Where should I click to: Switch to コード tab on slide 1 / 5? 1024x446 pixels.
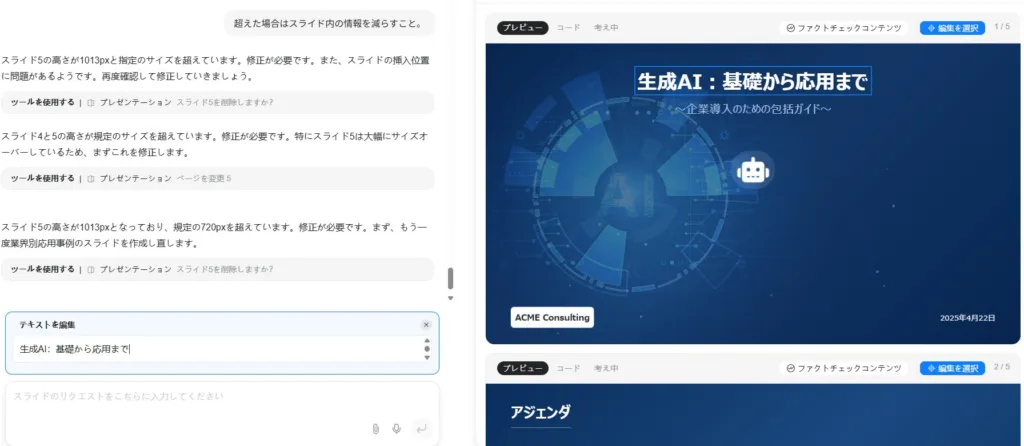[568, 28]
